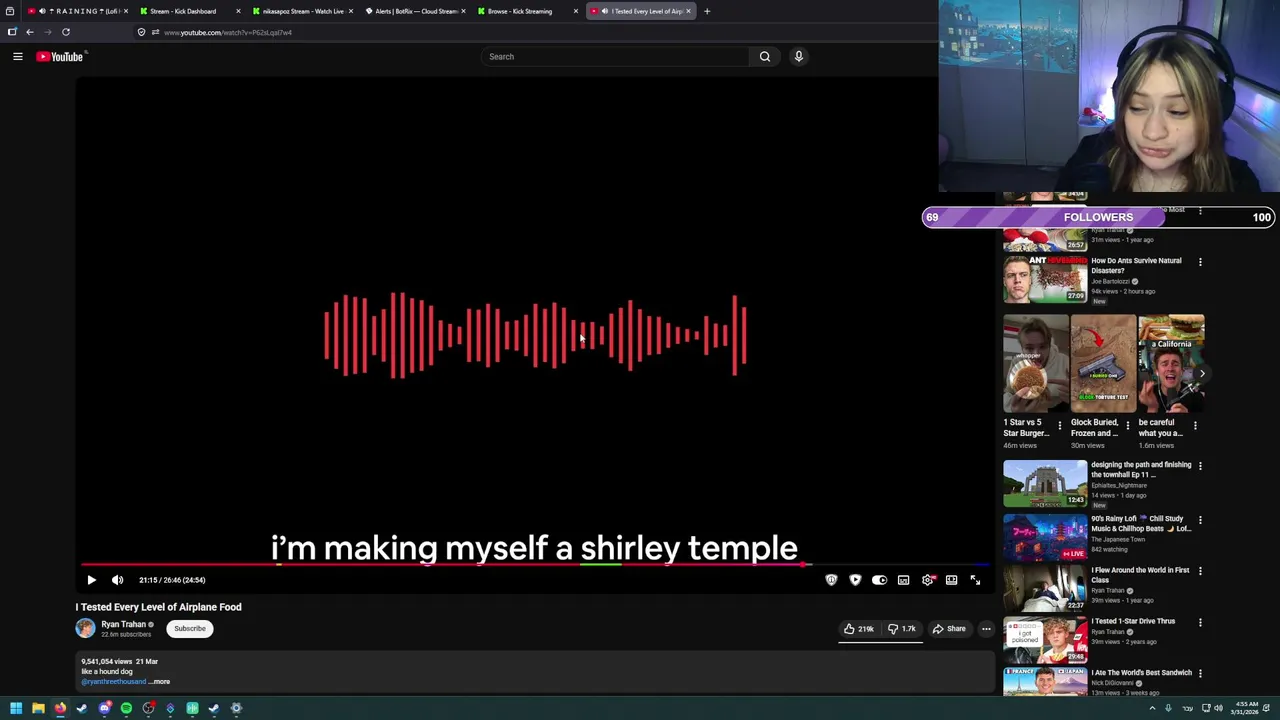Open Ryan Trahan channel name link
This screenshot has width=1280, height=720.
click(x=123, y=624)
